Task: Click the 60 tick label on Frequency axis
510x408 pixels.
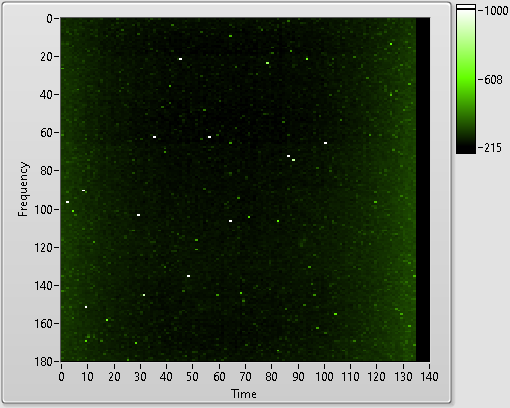Action: (x=46, y=133)
